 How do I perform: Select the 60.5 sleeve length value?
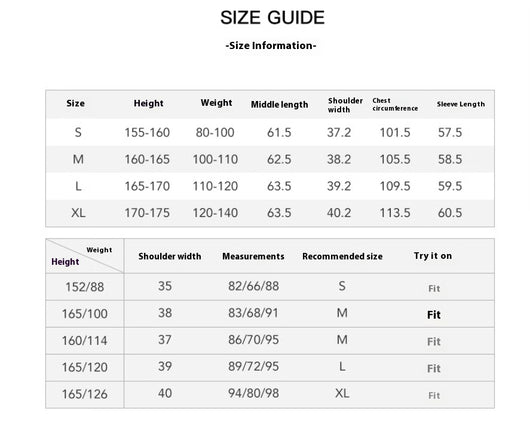(x=450, y=213)
